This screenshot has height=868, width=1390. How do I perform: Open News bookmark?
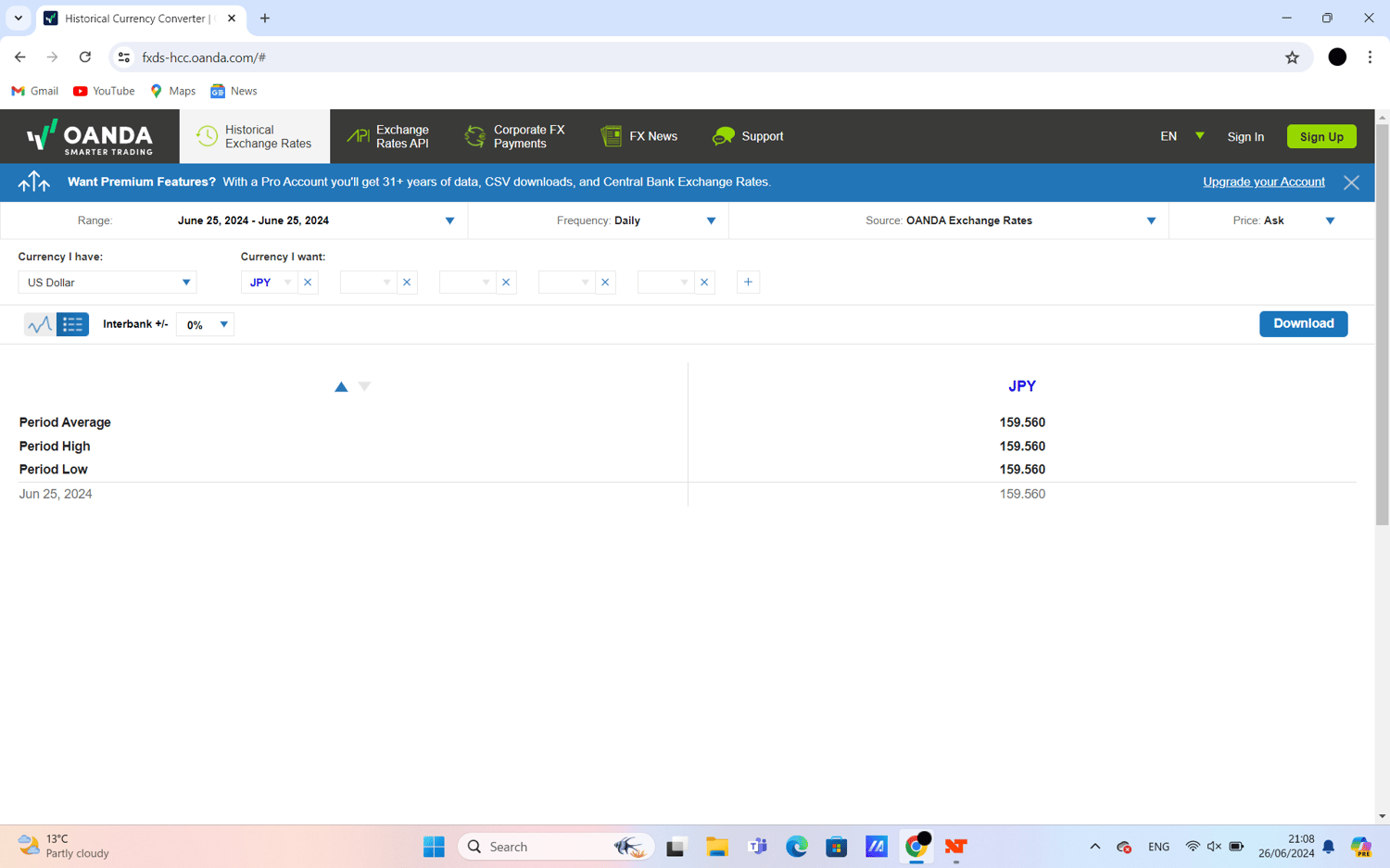234,91
